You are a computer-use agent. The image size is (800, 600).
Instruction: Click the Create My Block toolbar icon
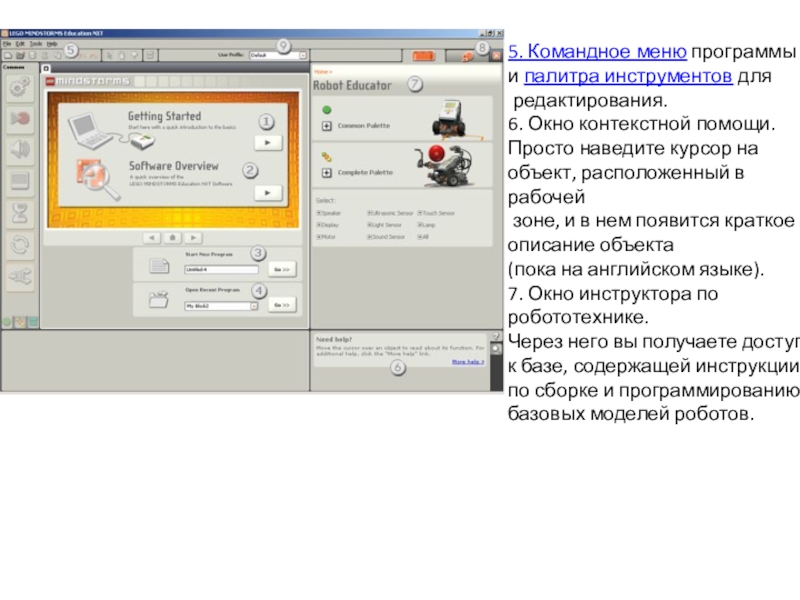point(151,55)
